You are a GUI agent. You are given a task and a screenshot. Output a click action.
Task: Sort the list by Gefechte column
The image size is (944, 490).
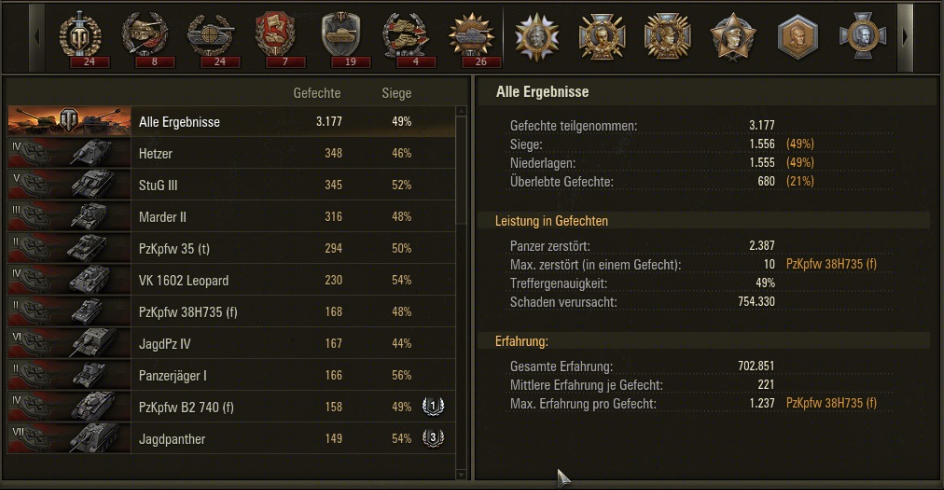coord(317,94)
